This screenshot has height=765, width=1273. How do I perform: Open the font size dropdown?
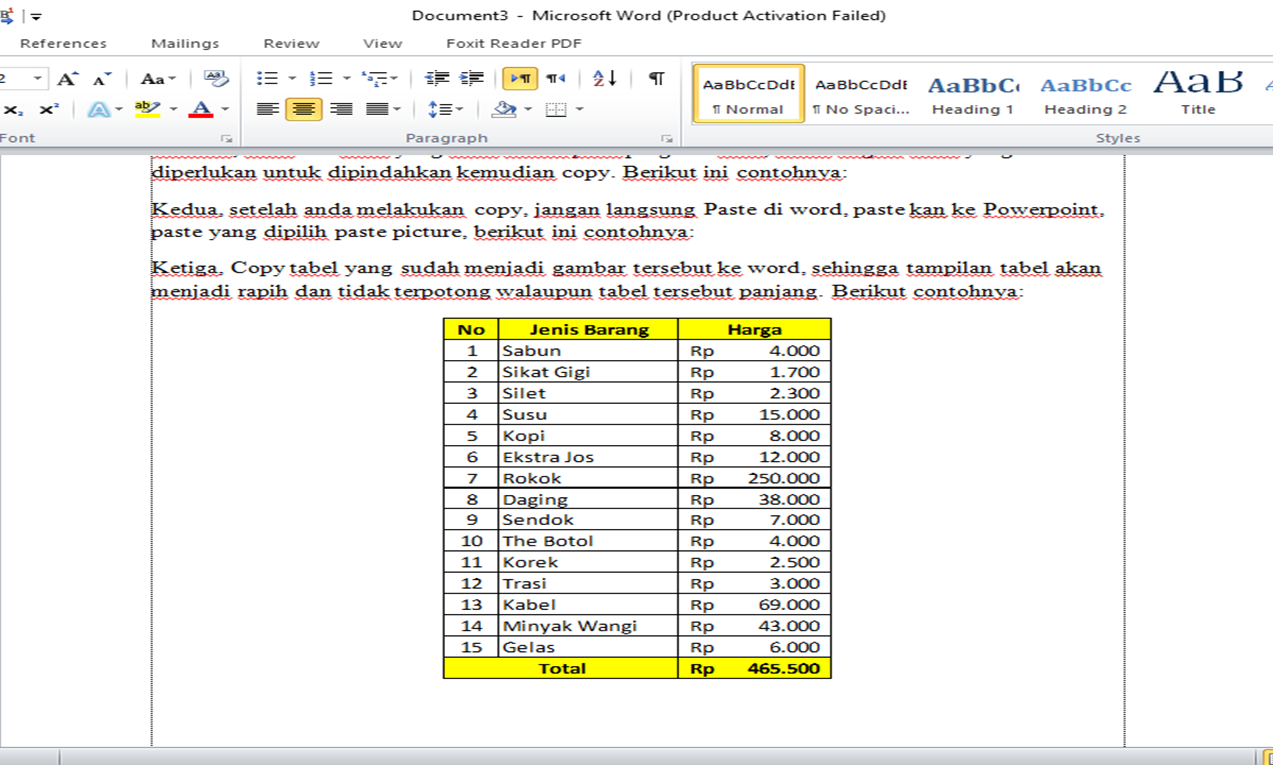click(38, 78)
